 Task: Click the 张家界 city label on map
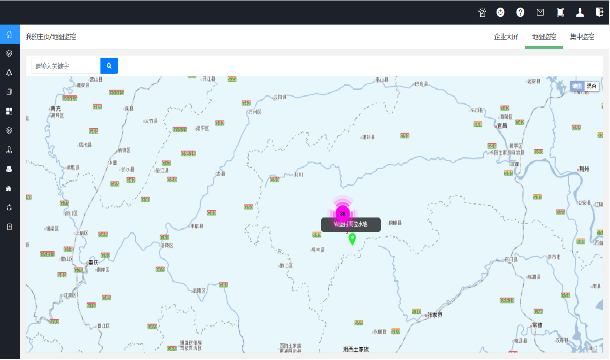pos(435,314)
